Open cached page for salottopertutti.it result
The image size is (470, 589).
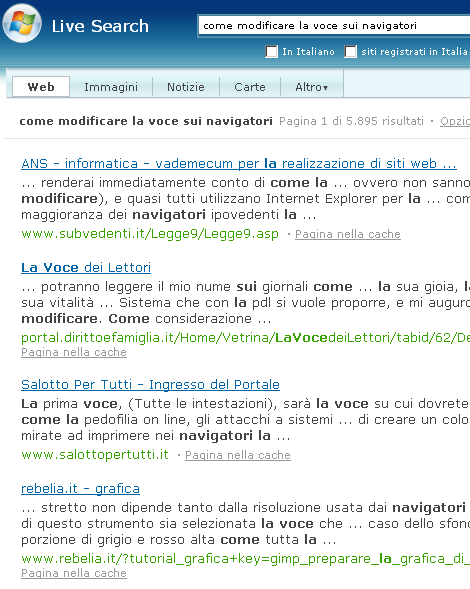(x=238, y=455)
